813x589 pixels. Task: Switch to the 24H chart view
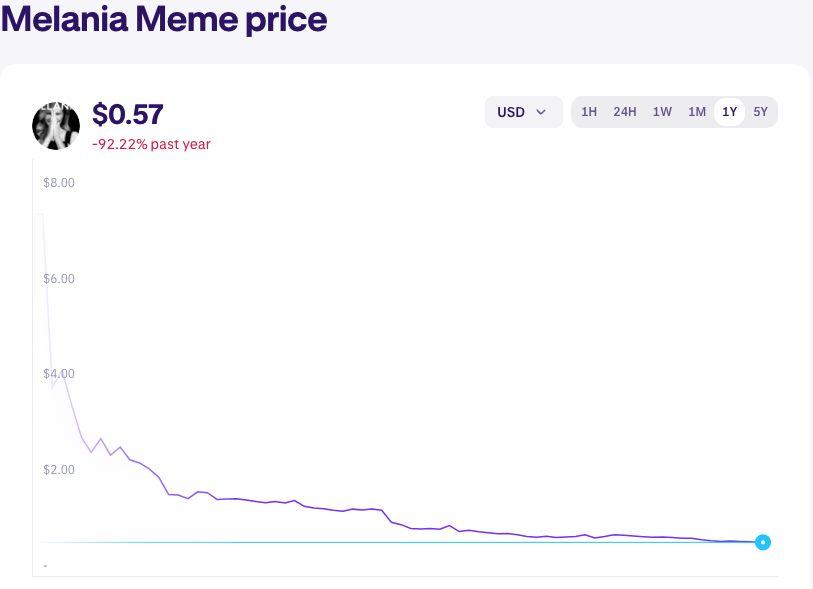coord(624,112)
